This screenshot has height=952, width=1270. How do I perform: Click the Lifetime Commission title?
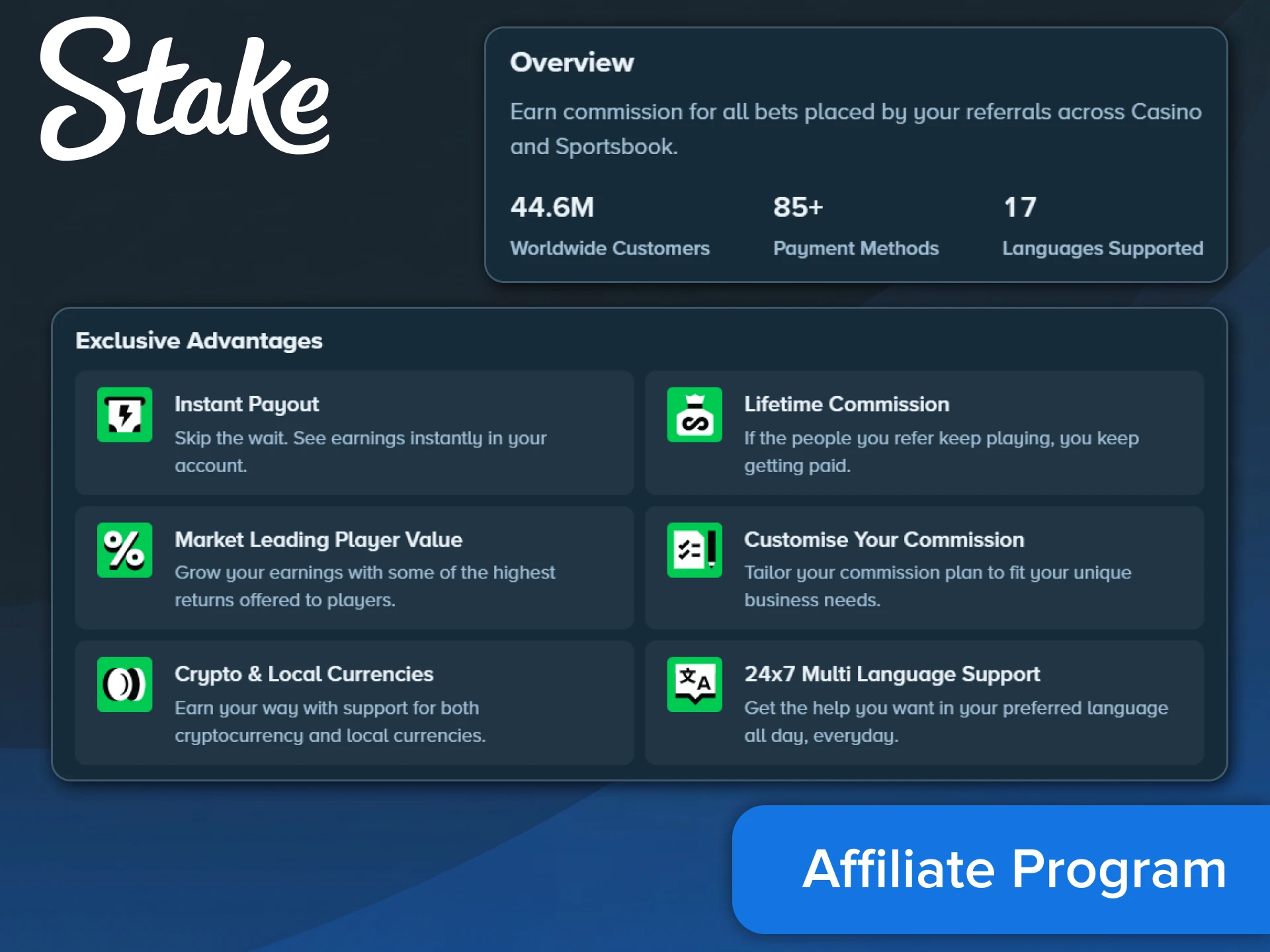click(x=847, y=404)
